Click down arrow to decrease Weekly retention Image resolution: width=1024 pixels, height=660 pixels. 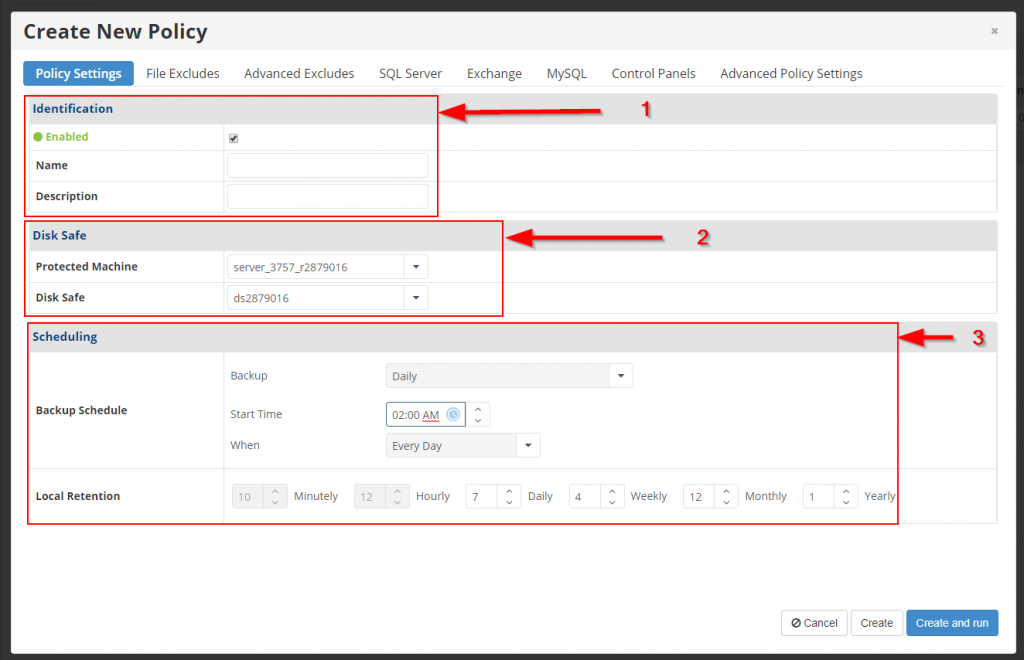click(613, 500)
